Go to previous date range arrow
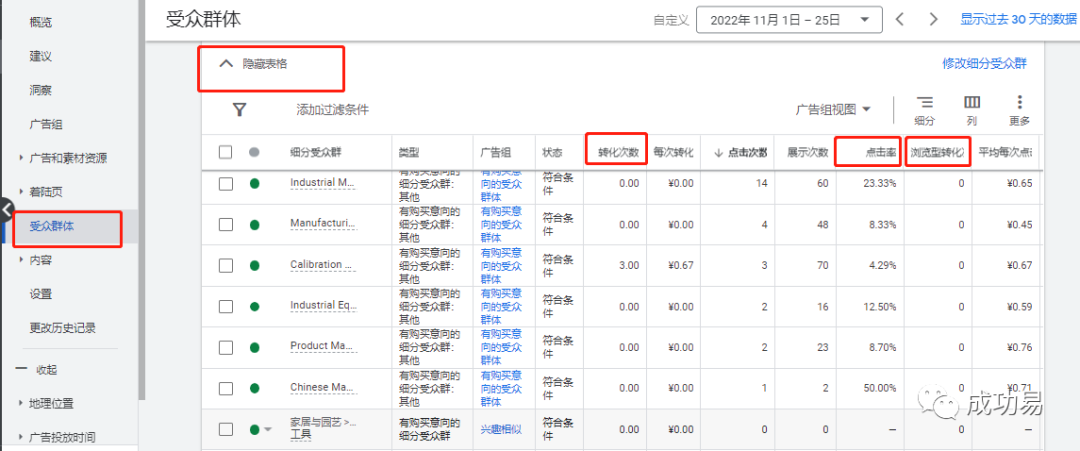Viewport: 1080px width, 451px height. pos(900,19)
